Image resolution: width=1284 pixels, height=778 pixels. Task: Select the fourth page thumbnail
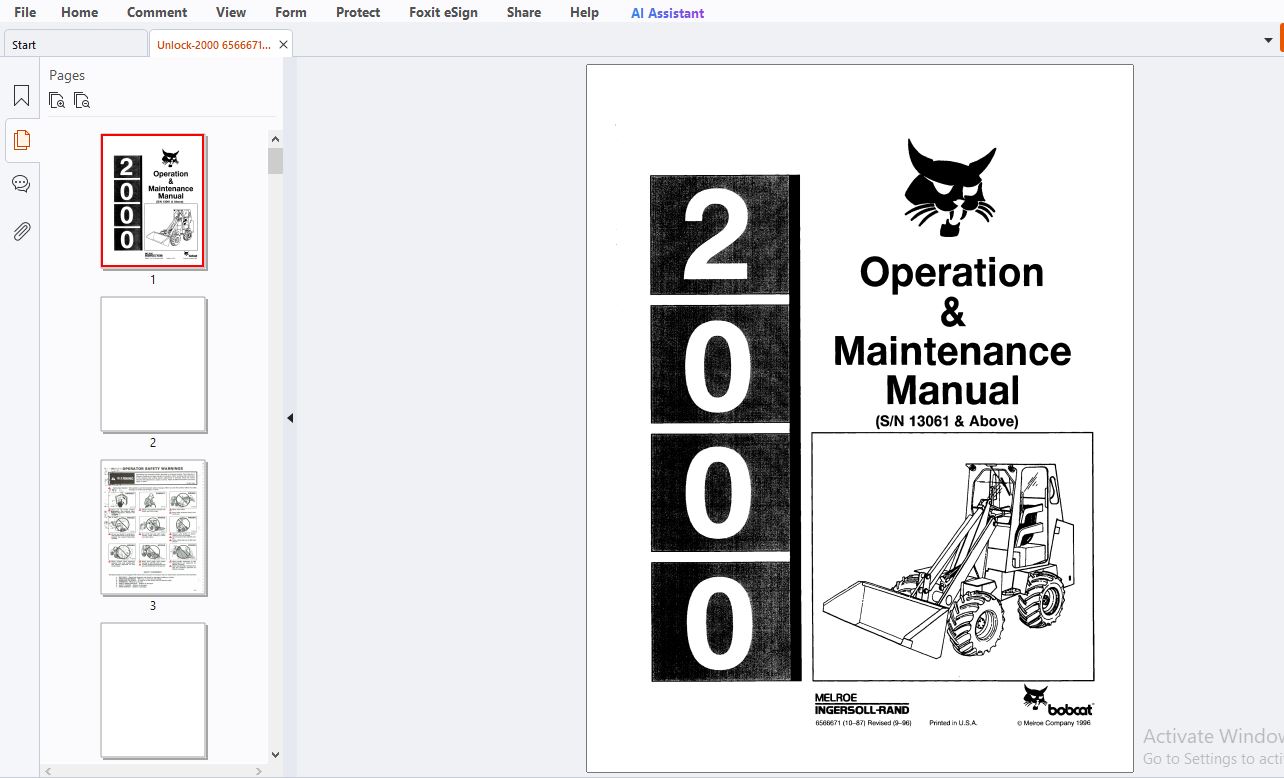point(153,690)
